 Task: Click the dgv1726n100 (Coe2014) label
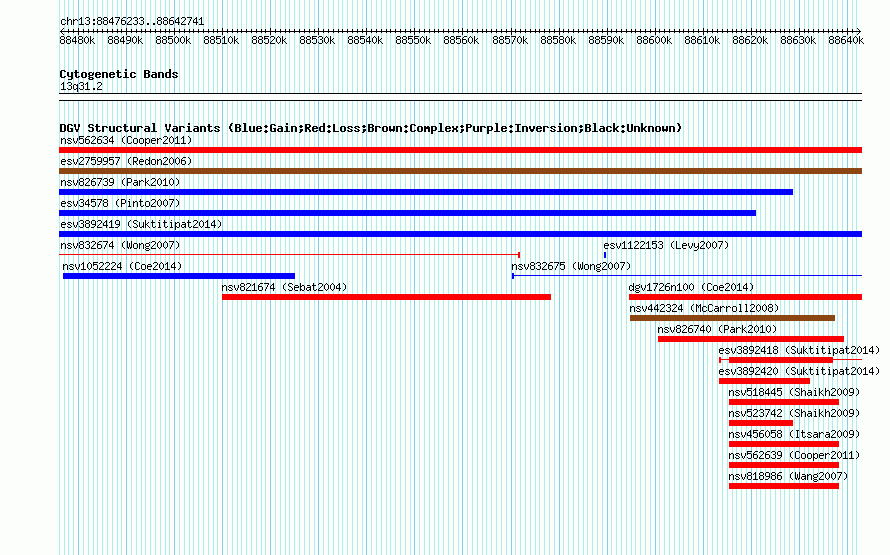[x=691, y=287]
